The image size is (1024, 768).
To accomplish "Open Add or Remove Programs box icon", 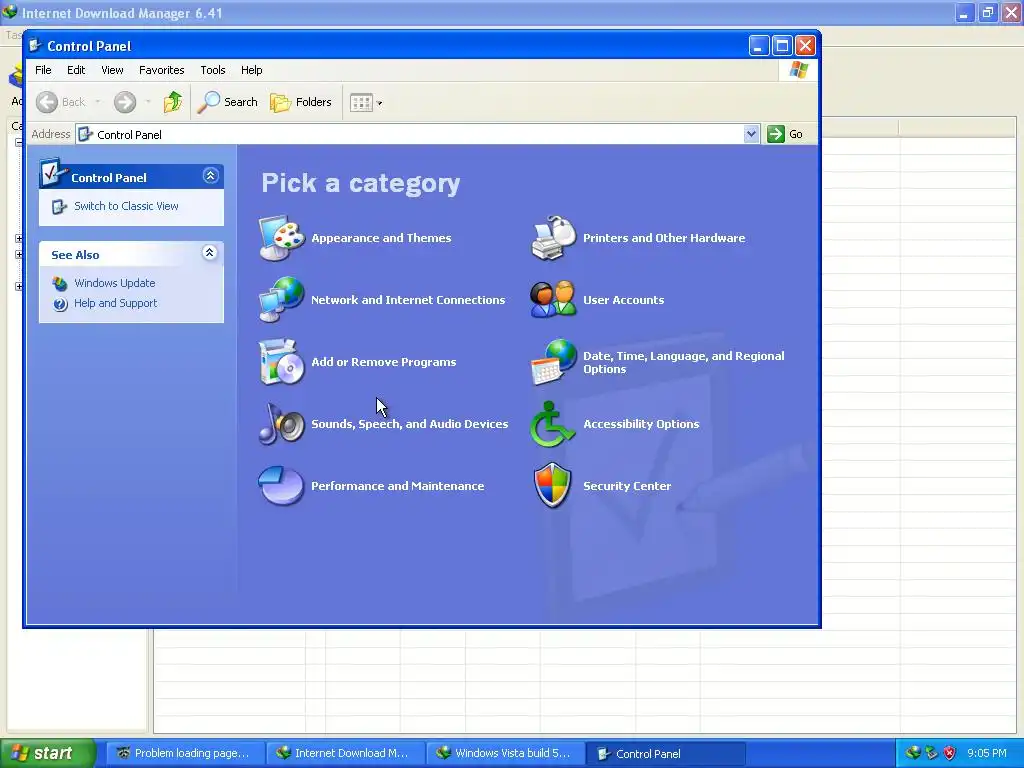I will click(x=281, y=362).
